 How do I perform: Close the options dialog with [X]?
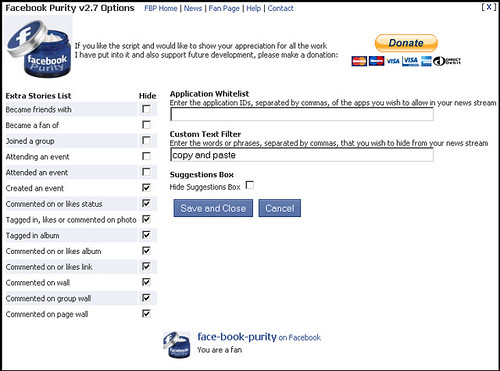[x=489, y=7]
